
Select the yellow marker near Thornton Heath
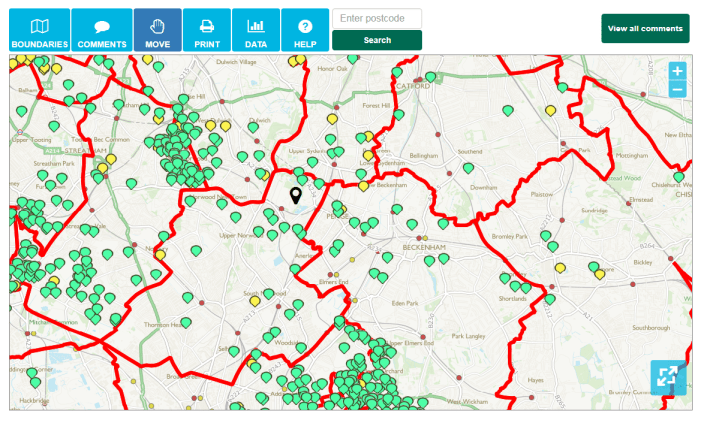[159, 254]
